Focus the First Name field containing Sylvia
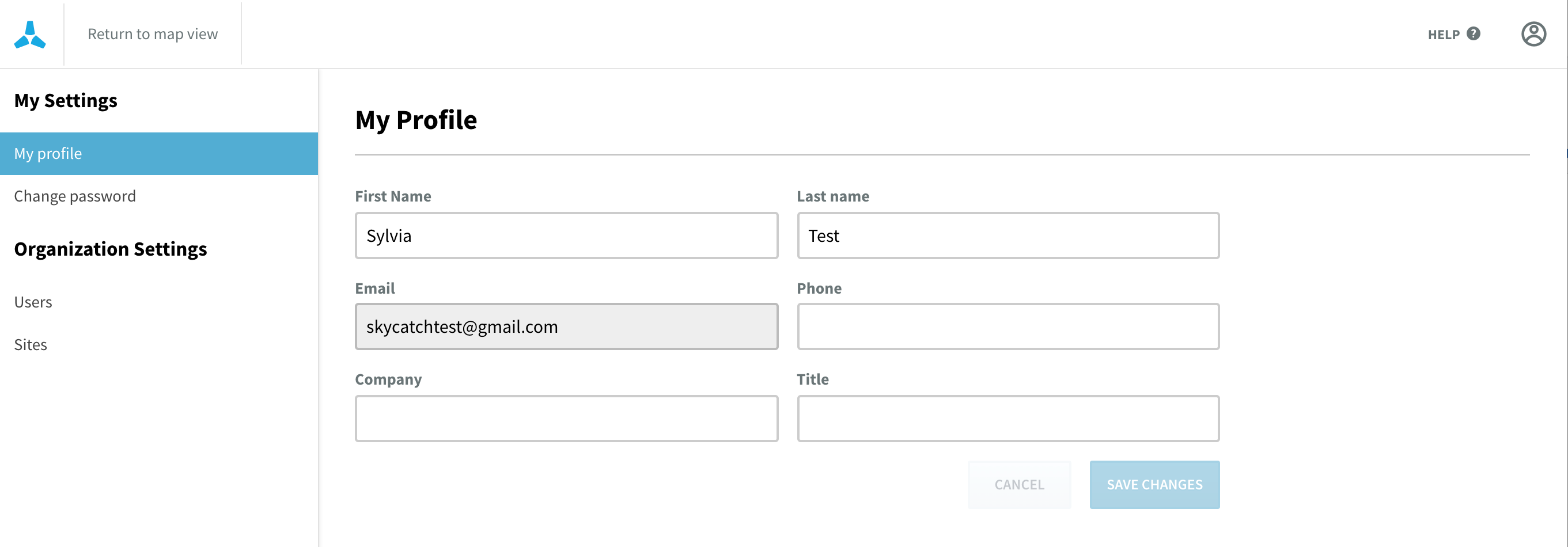1568x547 pixels. (x=566, y=235)
